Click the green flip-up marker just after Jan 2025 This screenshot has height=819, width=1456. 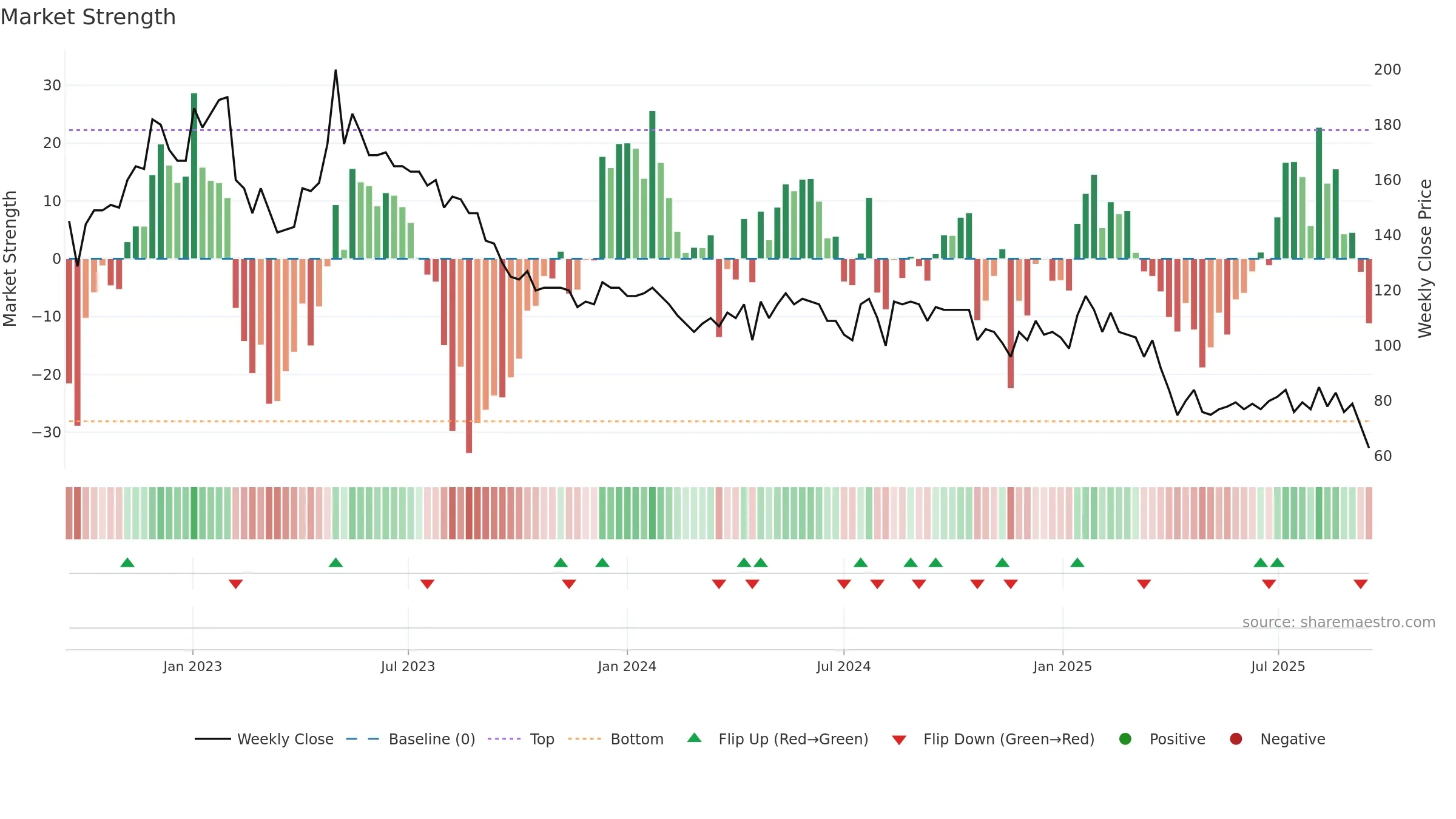1077,562
